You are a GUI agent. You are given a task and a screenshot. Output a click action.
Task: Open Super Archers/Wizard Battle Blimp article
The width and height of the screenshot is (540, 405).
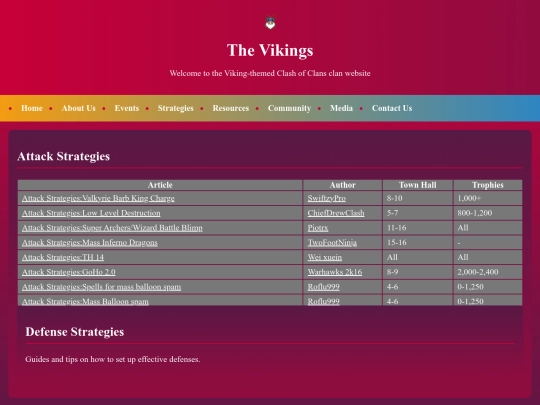[112, 228]
